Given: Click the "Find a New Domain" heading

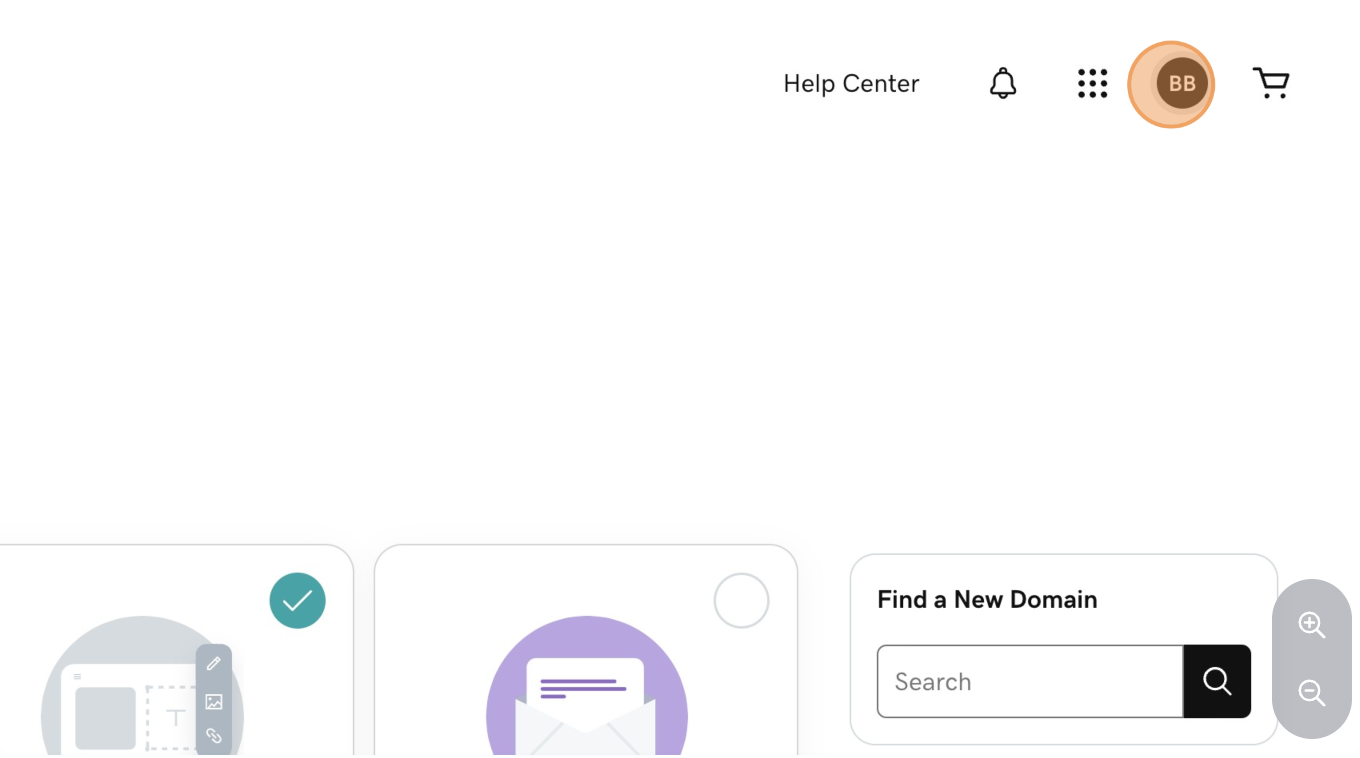Looking at the screenshot, I should click(987, 599).
